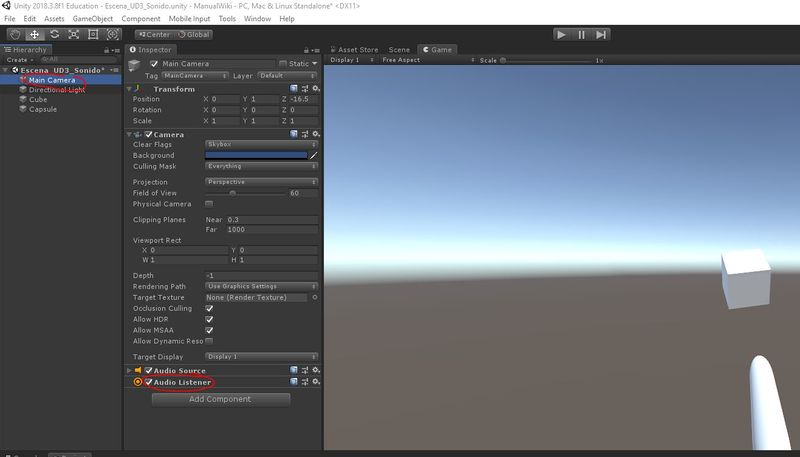Open the Tag dropdown

click(195, 75)
